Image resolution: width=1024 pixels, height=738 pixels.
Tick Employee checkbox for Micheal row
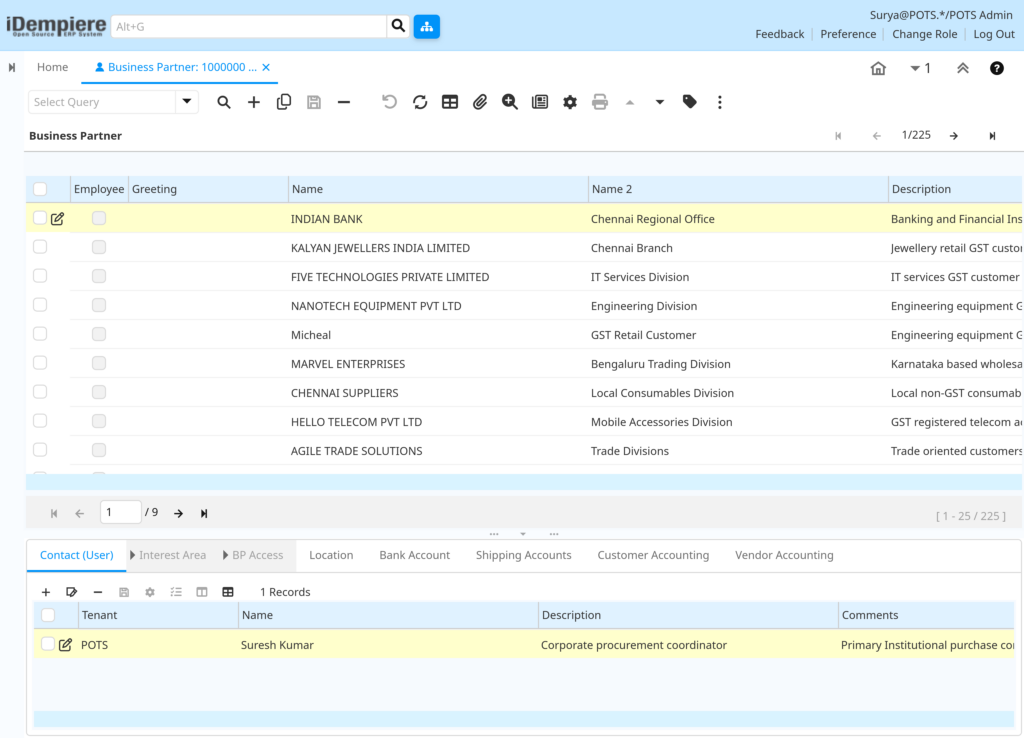pos(99,334)
